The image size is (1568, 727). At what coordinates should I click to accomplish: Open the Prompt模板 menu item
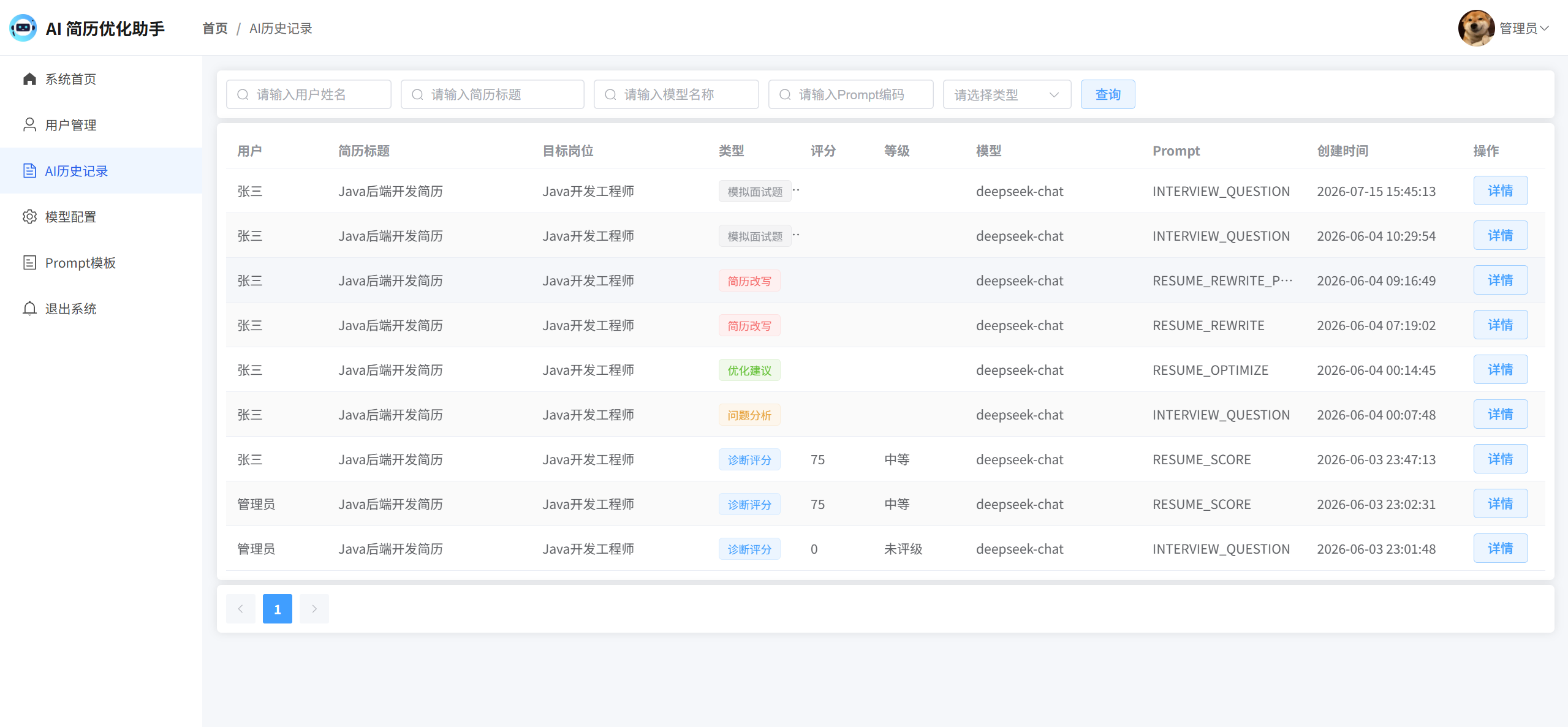coord(101,263)
